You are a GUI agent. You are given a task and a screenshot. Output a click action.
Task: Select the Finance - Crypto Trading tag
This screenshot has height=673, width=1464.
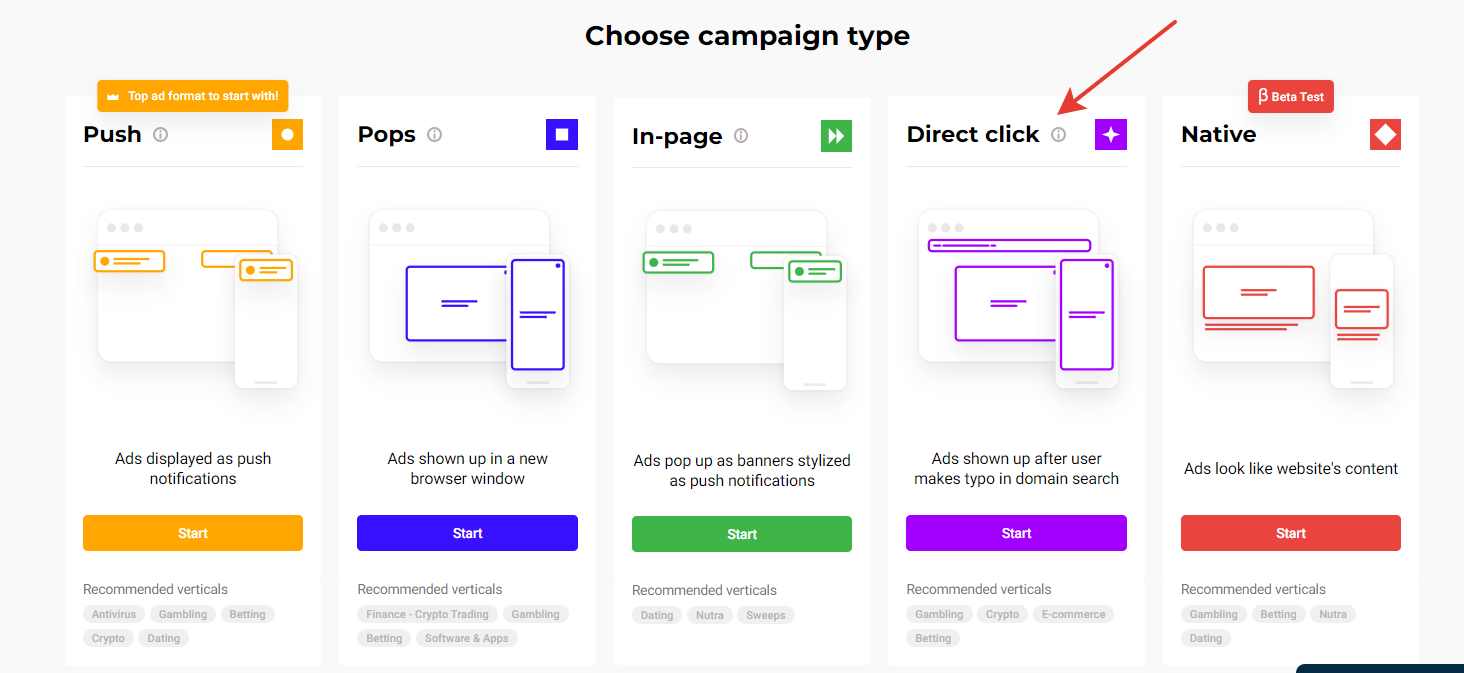point(427,614)
